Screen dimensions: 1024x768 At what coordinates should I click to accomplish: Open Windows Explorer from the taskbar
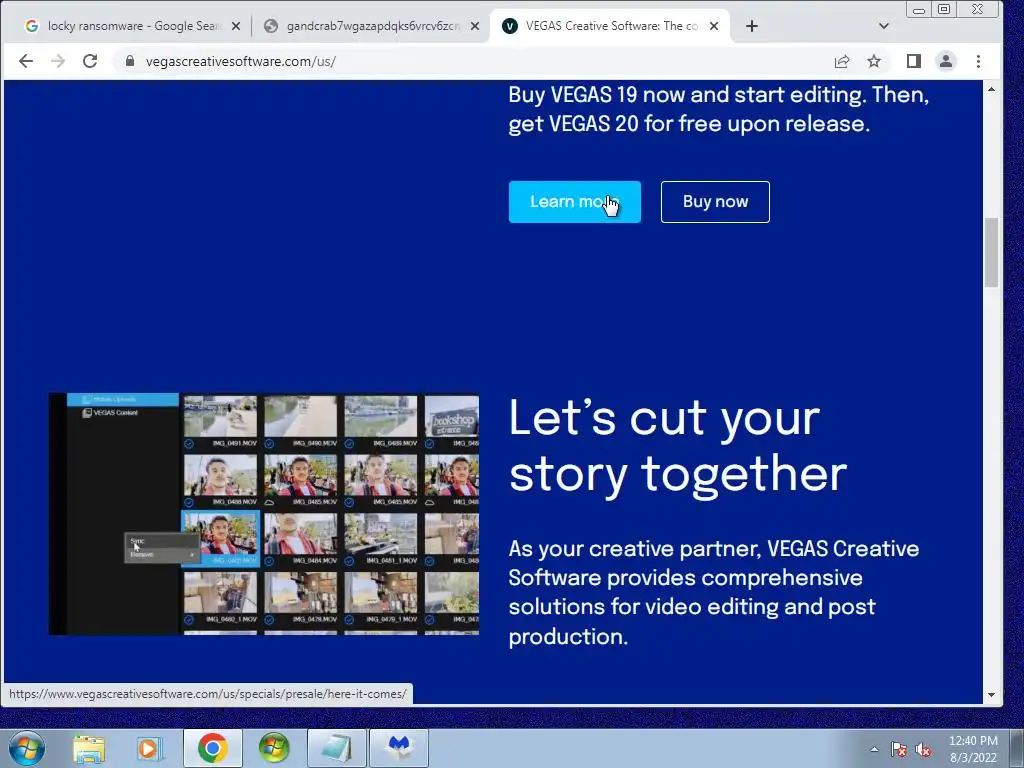coord(89,748)
